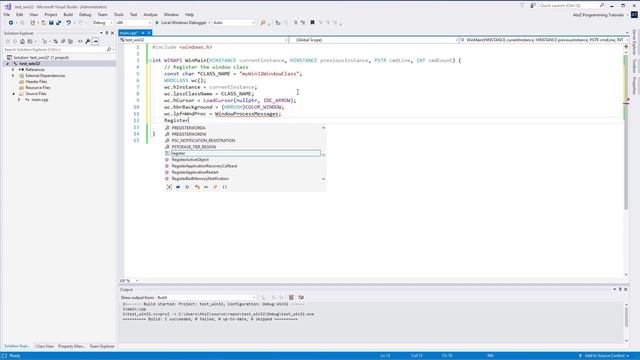The image size is (640, 360).
Task: Click the sixth filter icon below IntelliSense list
Action: (215, 187)
